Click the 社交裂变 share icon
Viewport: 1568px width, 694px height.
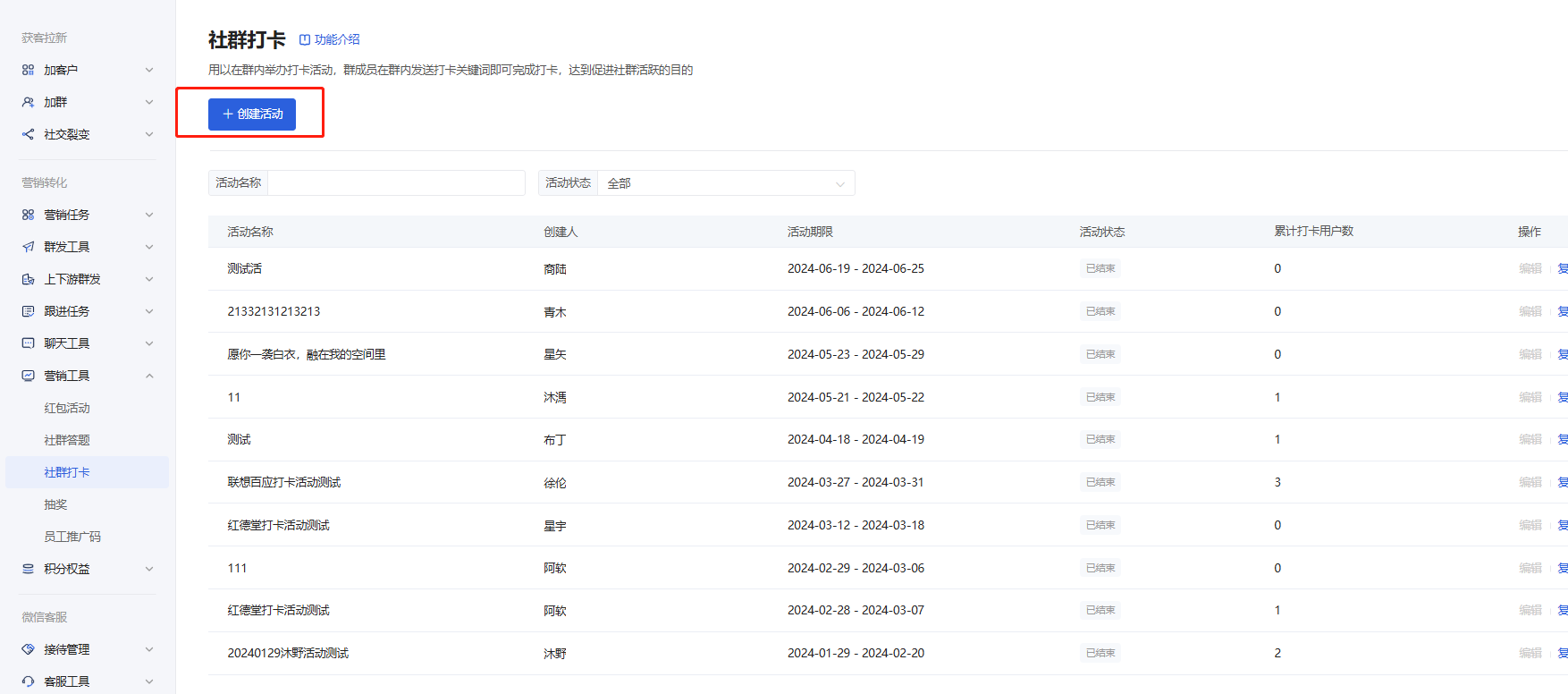pos(28,134)
